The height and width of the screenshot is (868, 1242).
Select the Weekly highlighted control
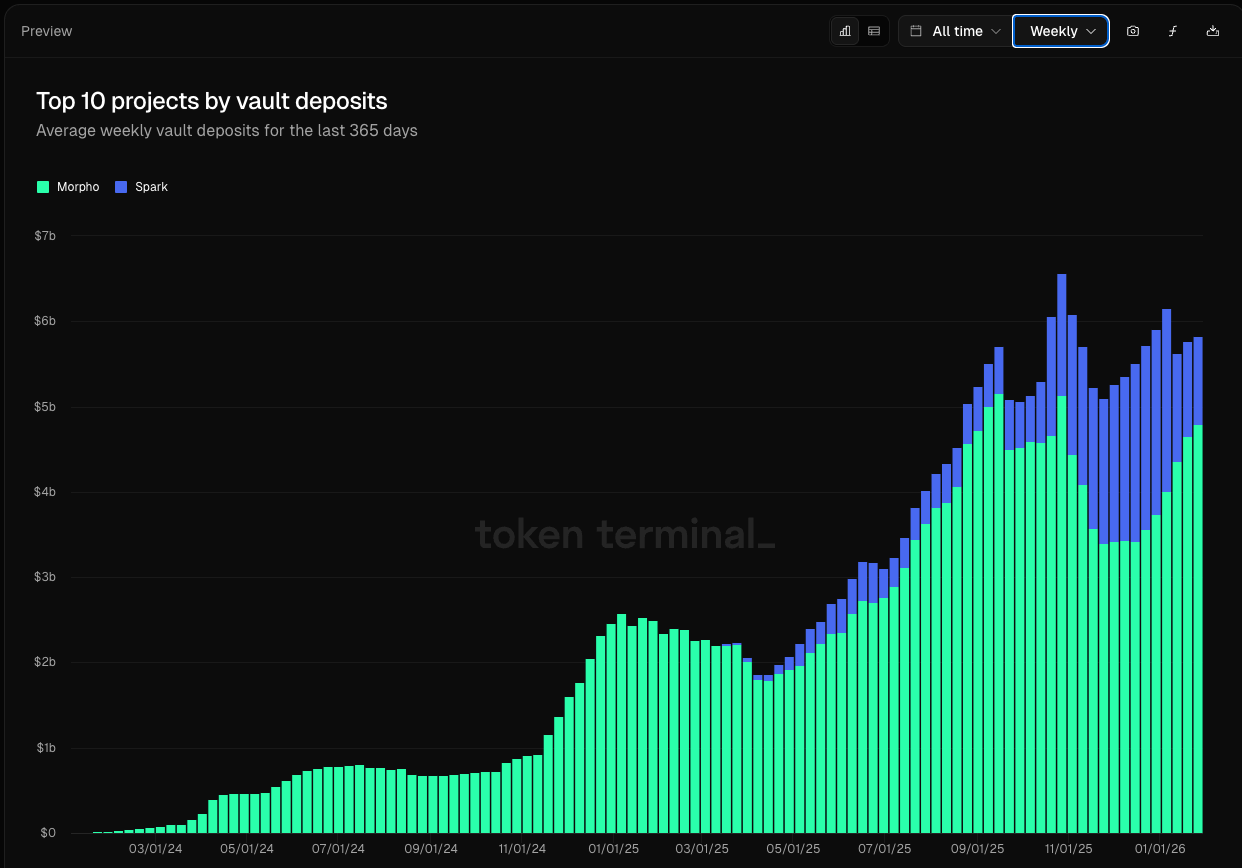pyautogui.click(x=1060, y=31)
